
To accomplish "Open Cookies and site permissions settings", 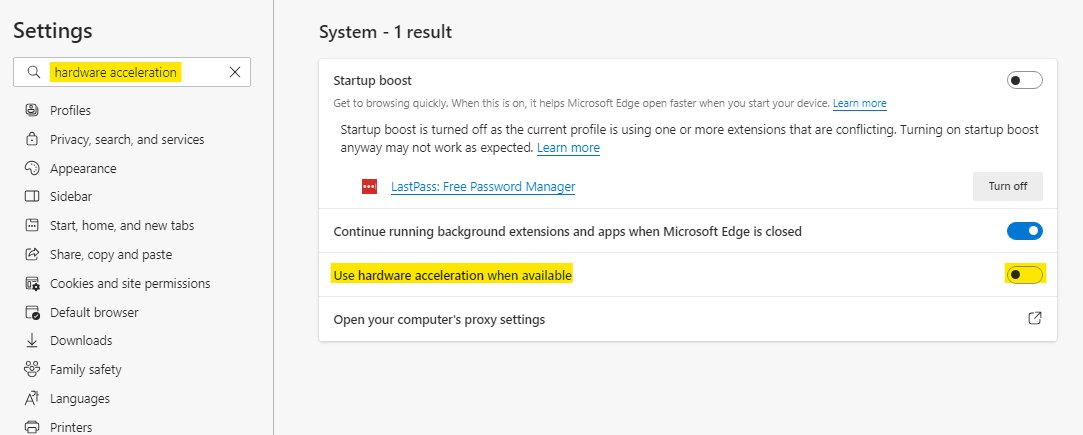I will [130, 284].
